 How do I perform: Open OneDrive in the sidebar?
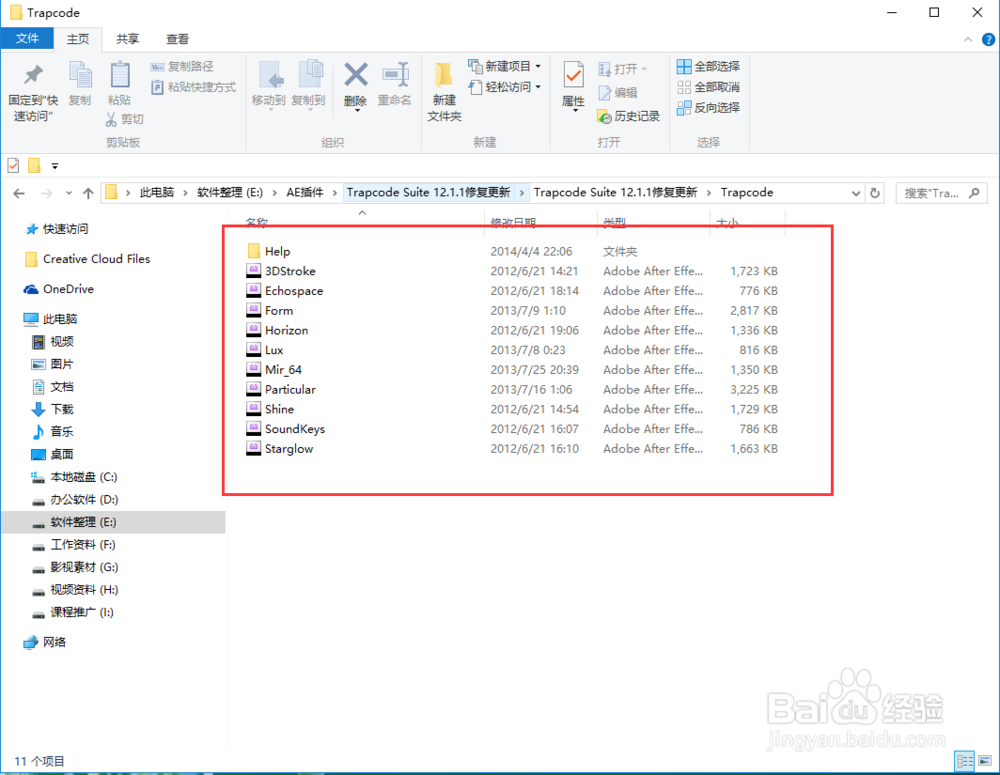click(x=68, y=289)
